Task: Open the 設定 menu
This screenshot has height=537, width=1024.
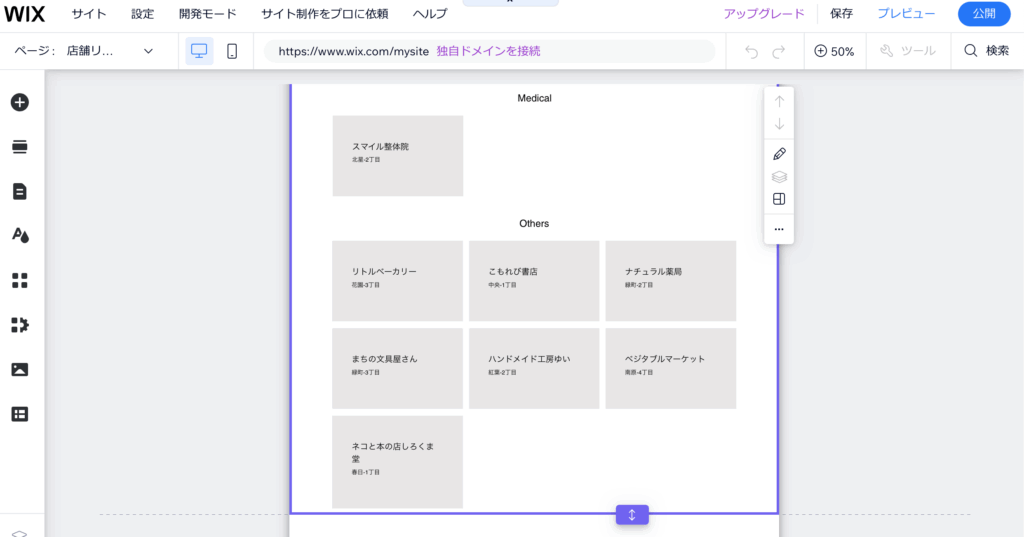Action: 142,14
